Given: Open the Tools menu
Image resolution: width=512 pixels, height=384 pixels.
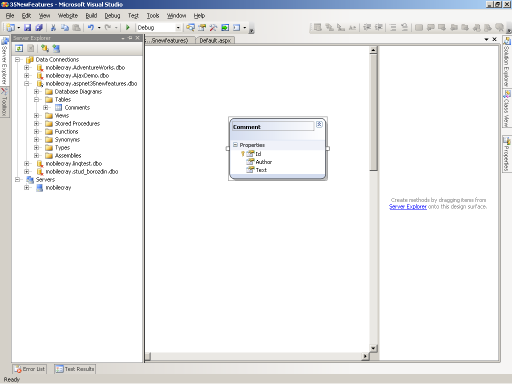Looking at the screenshot, I should pos(153,16).
